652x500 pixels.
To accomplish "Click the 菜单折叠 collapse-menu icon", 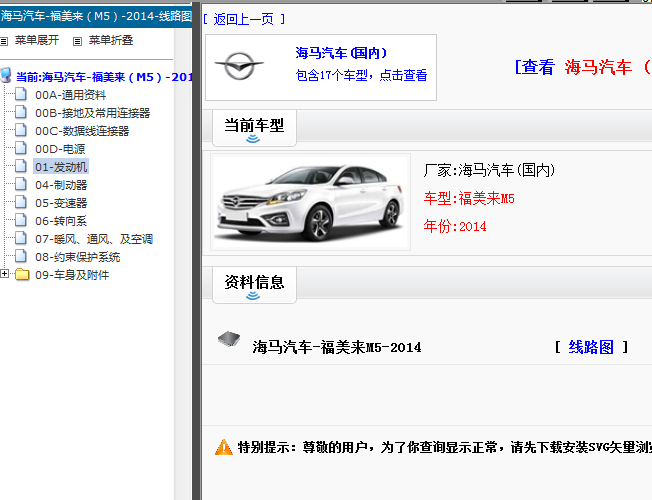I will coord(77,41).
